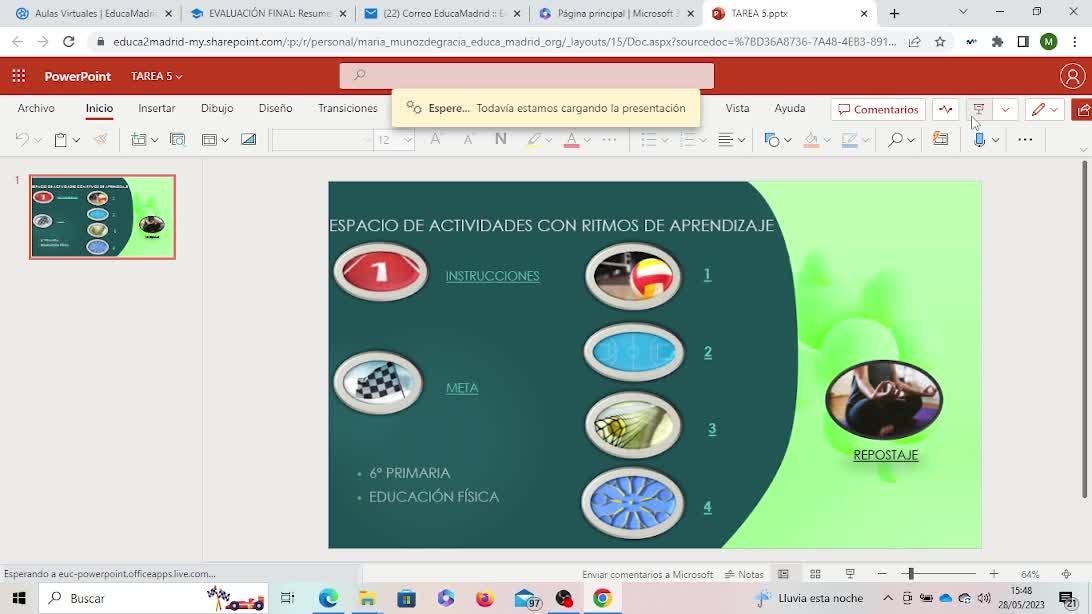Image resolution: width=1092 pixels, height=614 pixels.
Task: Switch to Slide Sorter view icon
Action: click(816, 574)
